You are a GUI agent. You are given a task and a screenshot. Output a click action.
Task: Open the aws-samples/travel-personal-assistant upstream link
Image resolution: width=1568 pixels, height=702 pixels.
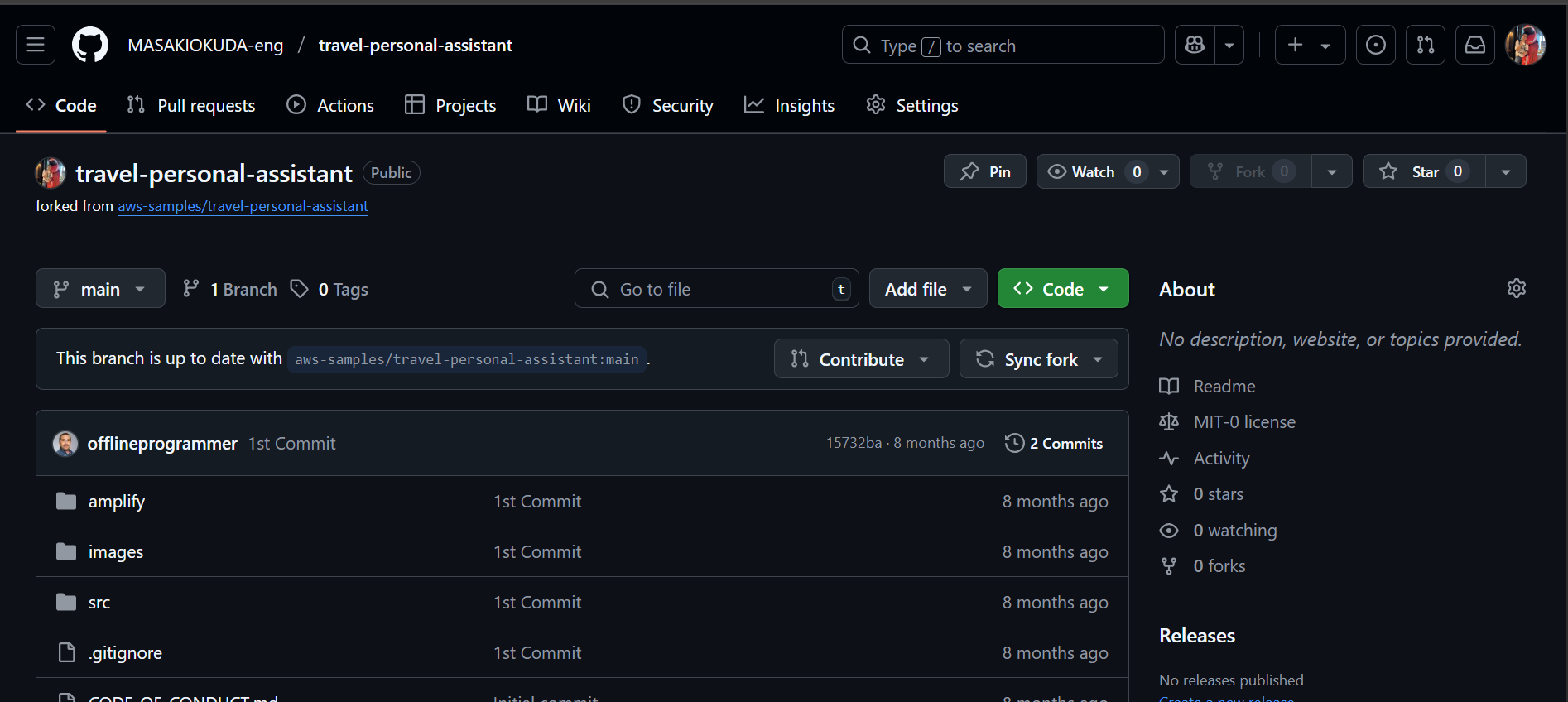pyautogui.click(x=243, y=206)
